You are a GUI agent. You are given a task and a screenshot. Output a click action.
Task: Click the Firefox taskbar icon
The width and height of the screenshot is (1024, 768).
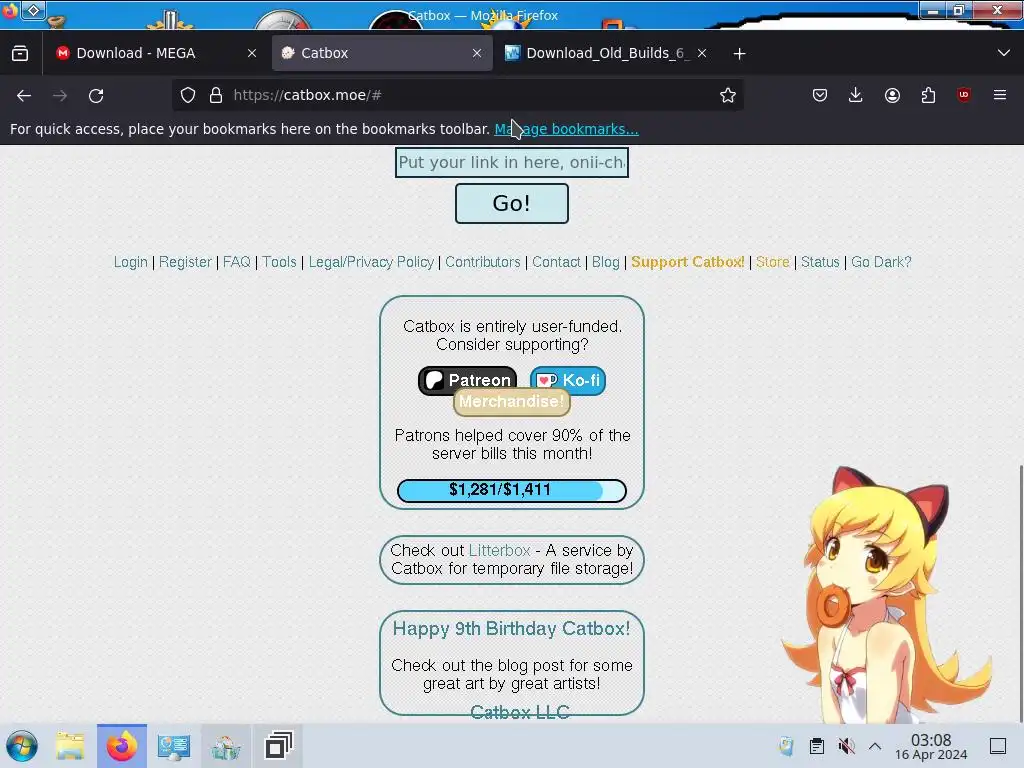(x=122, y=746)
